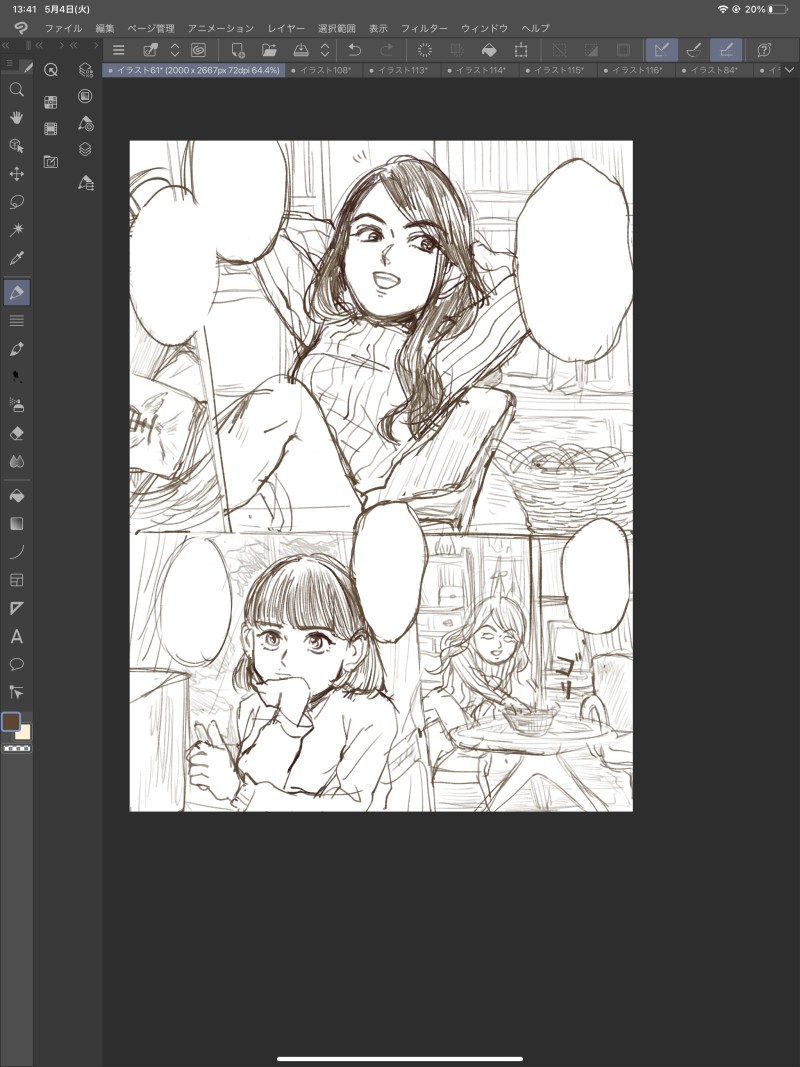This screenshot has width=800, height=1067.
Task: Click the Open file folder icon
Action: (269, 50)
